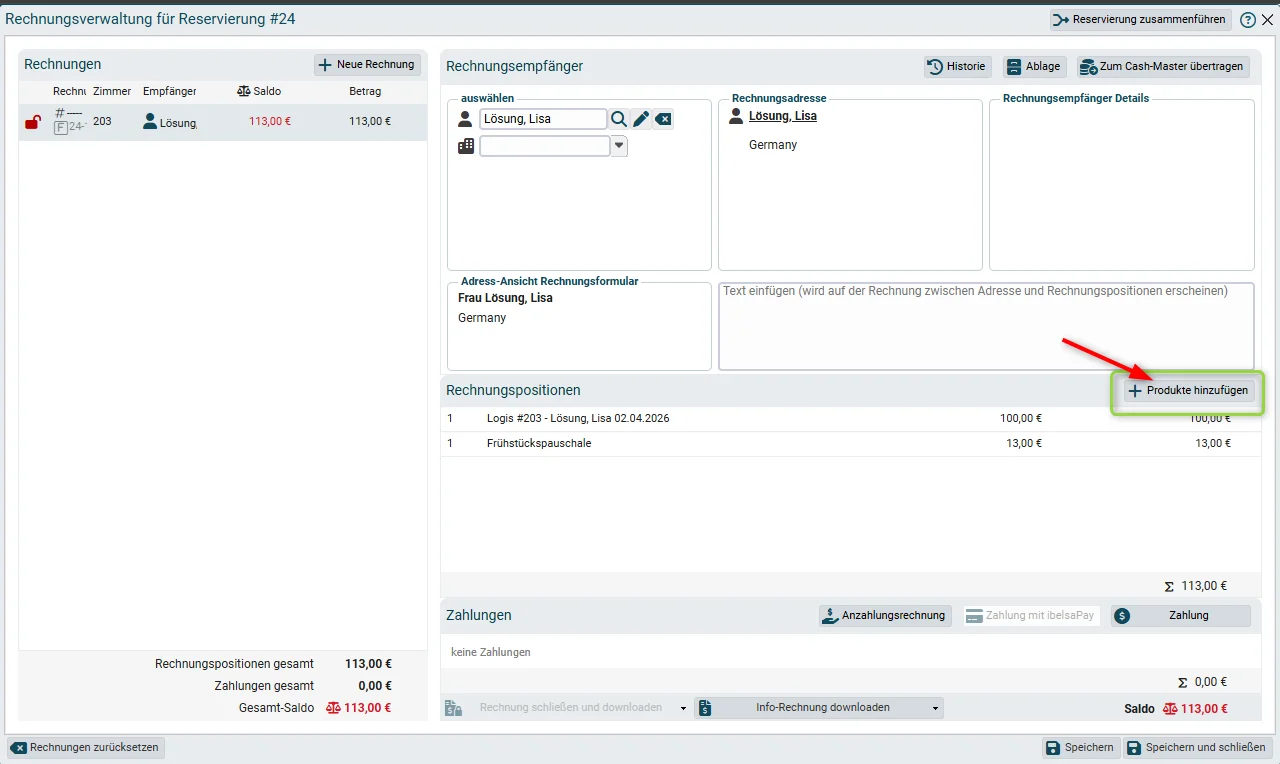The image size is (1280, 764).
Task: Select the room 203 invoice row
Action: [223, 122]
